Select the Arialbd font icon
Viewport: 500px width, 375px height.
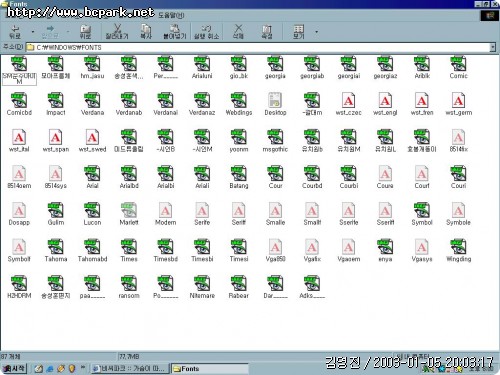(129, 177)
